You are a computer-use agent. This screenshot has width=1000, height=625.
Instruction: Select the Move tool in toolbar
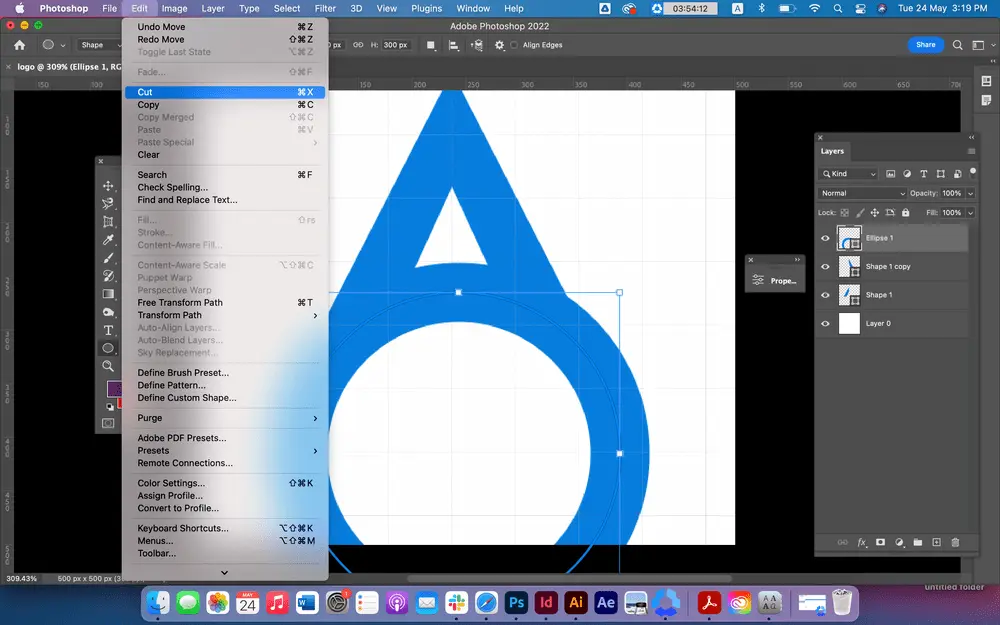(x=109, y=186)
